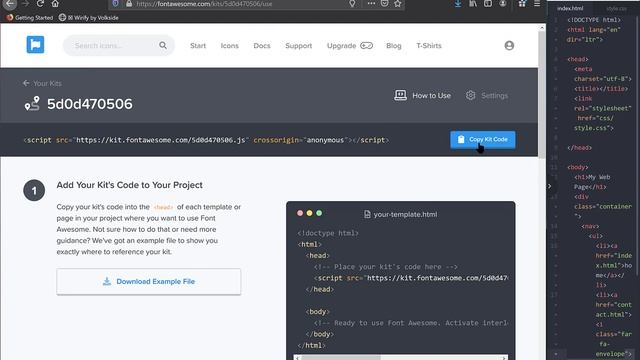The image size is (640, 360).
Task: Open the Support nav item
Action: point(298,46)
